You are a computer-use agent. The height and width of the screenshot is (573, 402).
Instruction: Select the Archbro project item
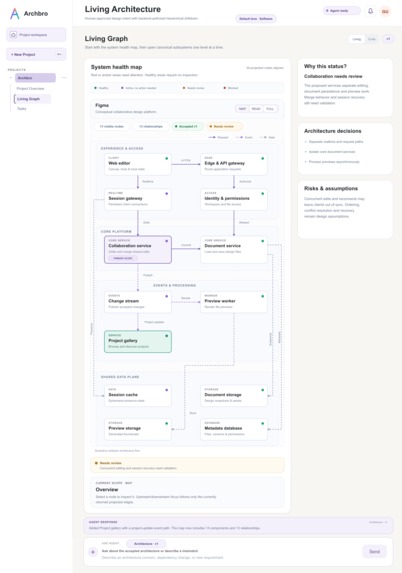pyautogui.click(x=35, y=78)
